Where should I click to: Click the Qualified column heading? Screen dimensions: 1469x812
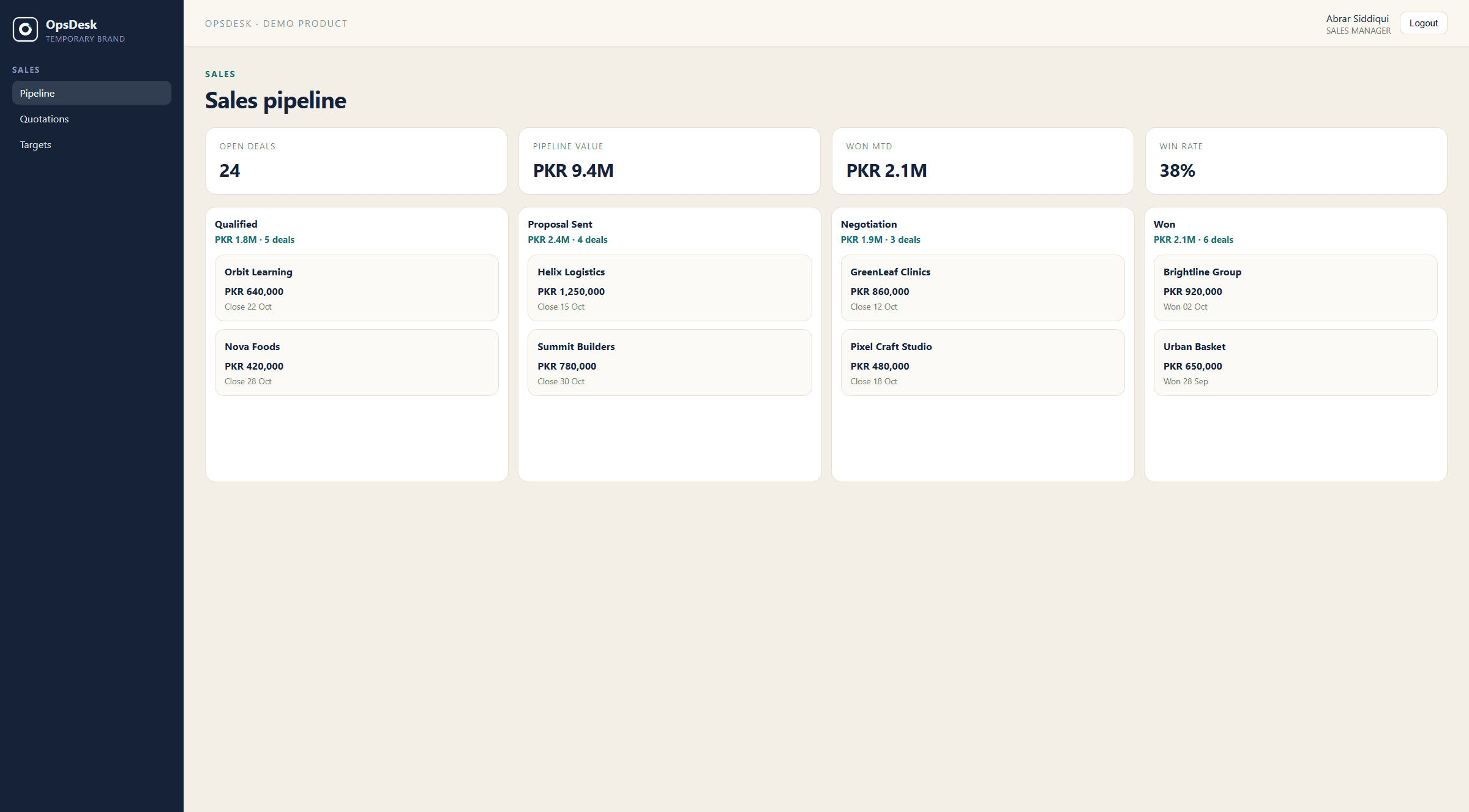[x=236, y=225]
